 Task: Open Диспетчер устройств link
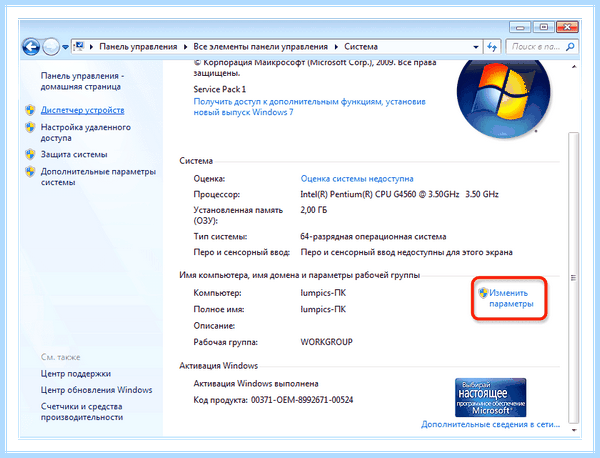click(83, 110)
